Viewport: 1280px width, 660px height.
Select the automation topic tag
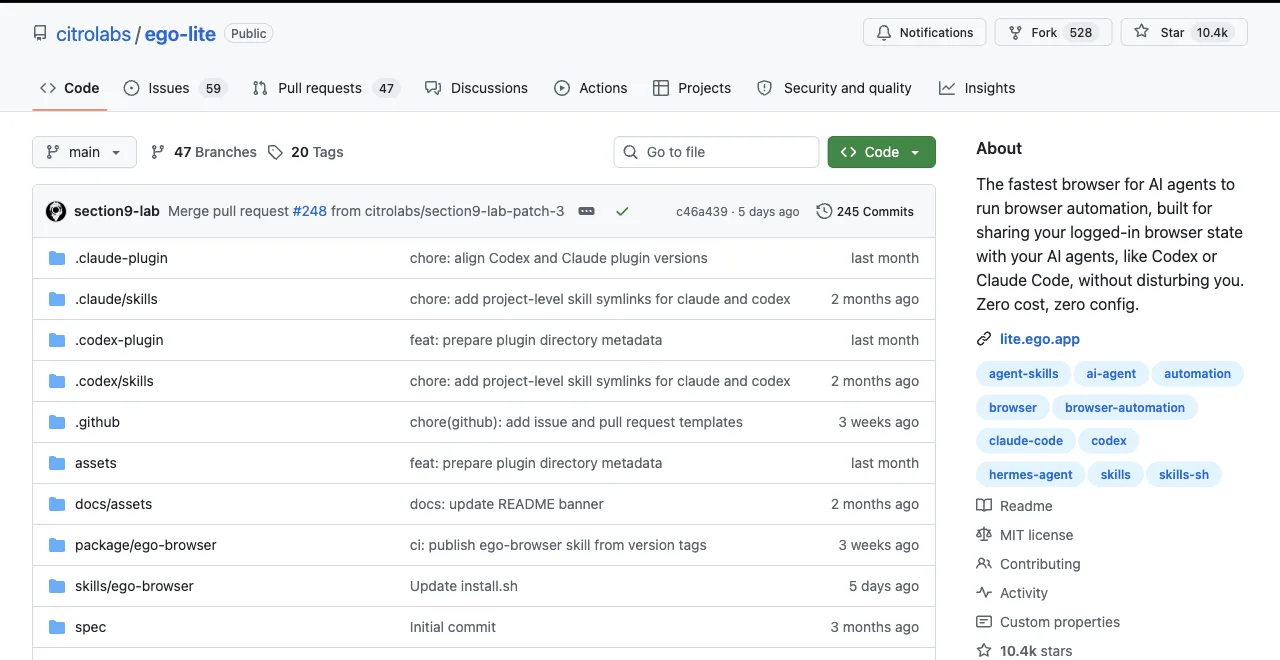(x=1197, y=374)
